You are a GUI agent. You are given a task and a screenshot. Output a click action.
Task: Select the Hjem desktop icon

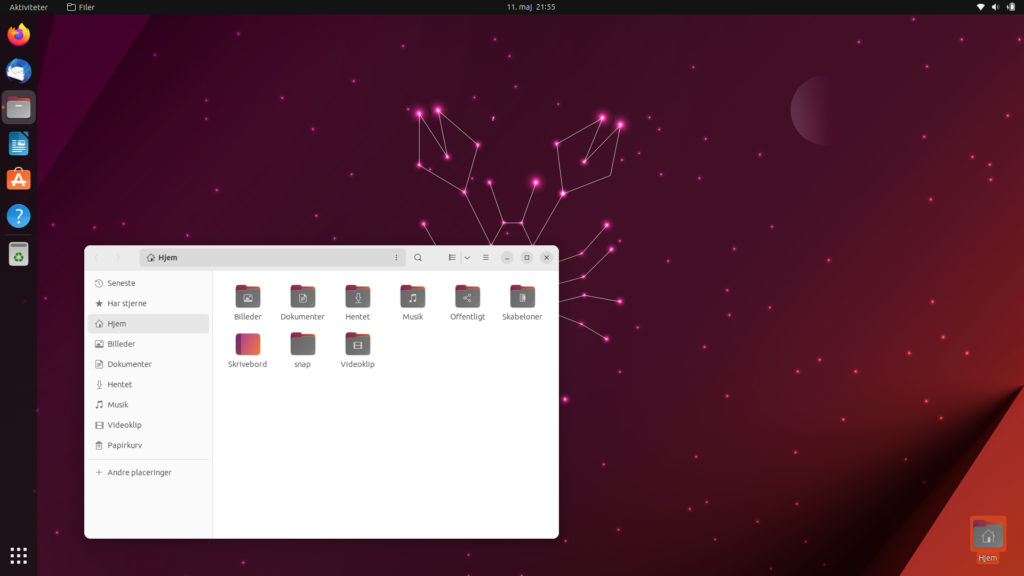coord(987,540)
